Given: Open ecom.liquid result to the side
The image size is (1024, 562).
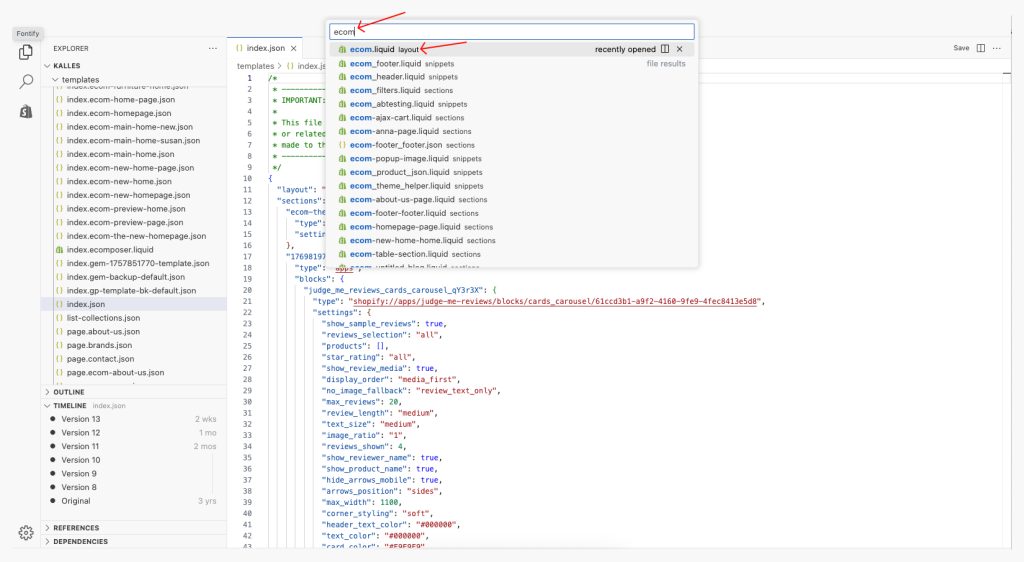Looking at the screenshot, I should [665, 49].
